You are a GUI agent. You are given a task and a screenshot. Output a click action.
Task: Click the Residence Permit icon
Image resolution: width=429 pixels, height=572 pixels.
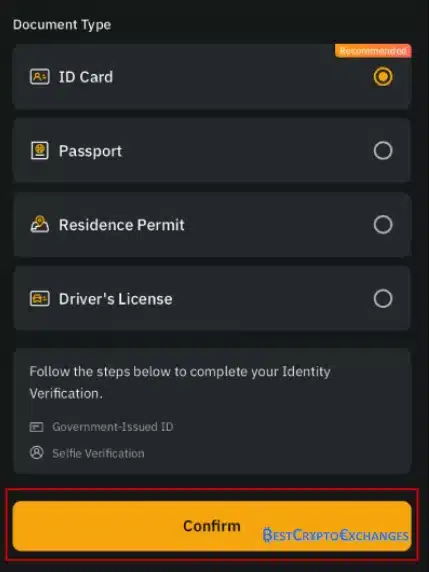point(39,224)
